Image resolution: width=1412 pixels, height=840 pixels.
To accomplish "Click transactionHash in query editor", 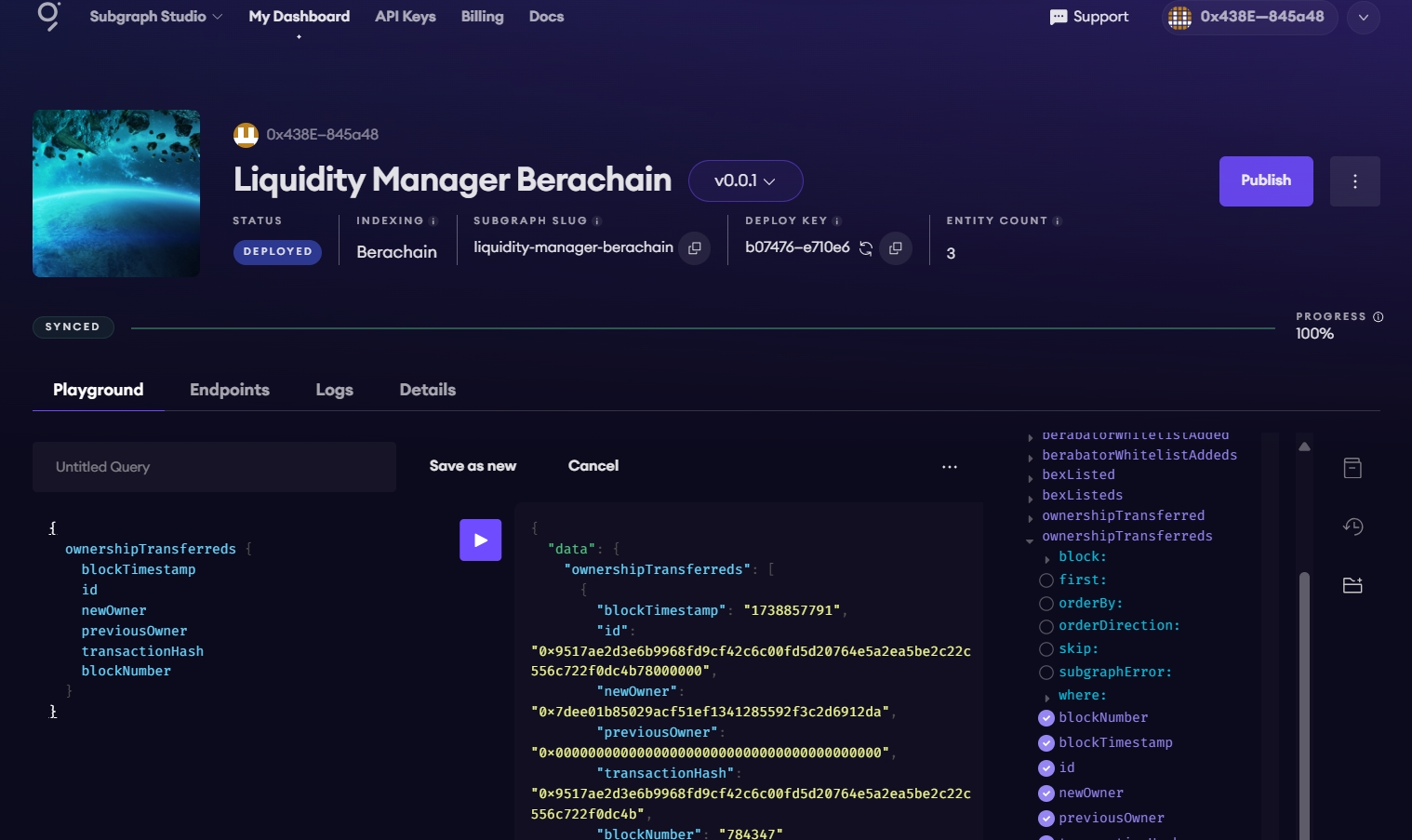I will tap(142, 651).
